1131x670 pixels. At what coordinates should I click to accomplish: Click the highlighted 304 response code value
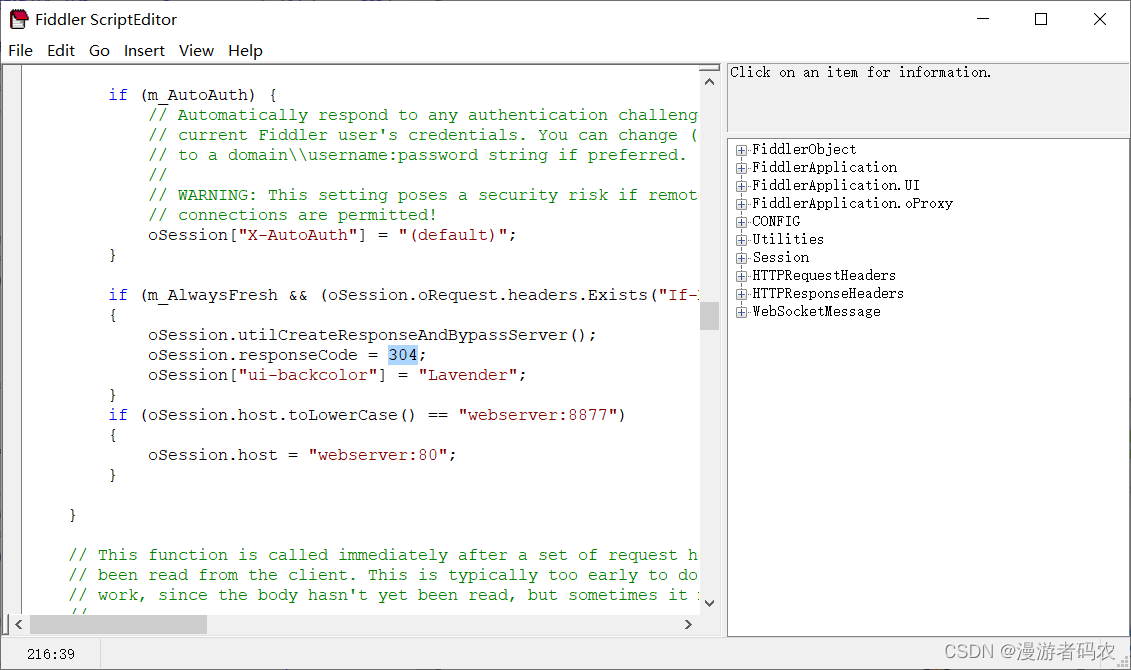402,355
